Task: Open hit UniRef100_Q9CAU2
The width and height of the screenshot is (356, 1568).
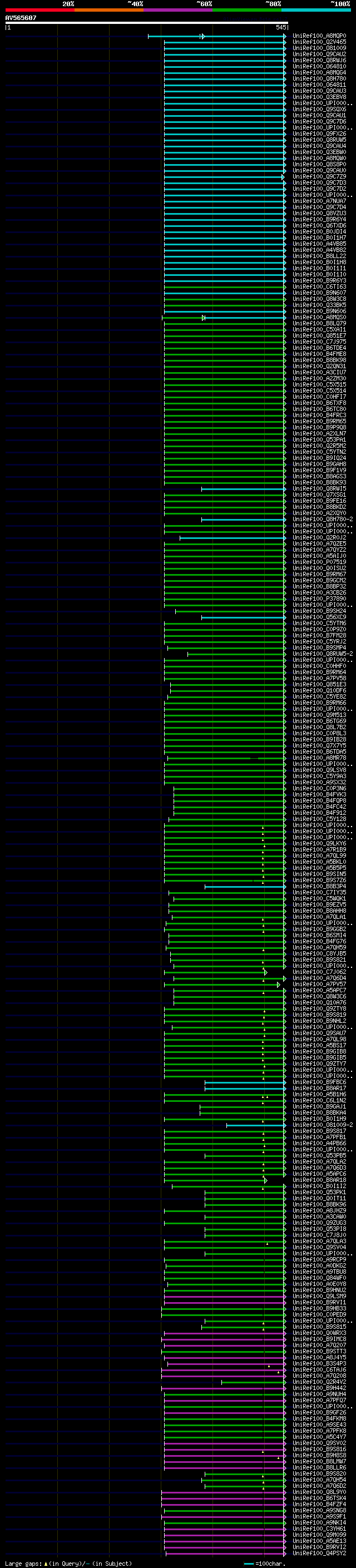Action: pyautogui.click(x=319, y=54)
